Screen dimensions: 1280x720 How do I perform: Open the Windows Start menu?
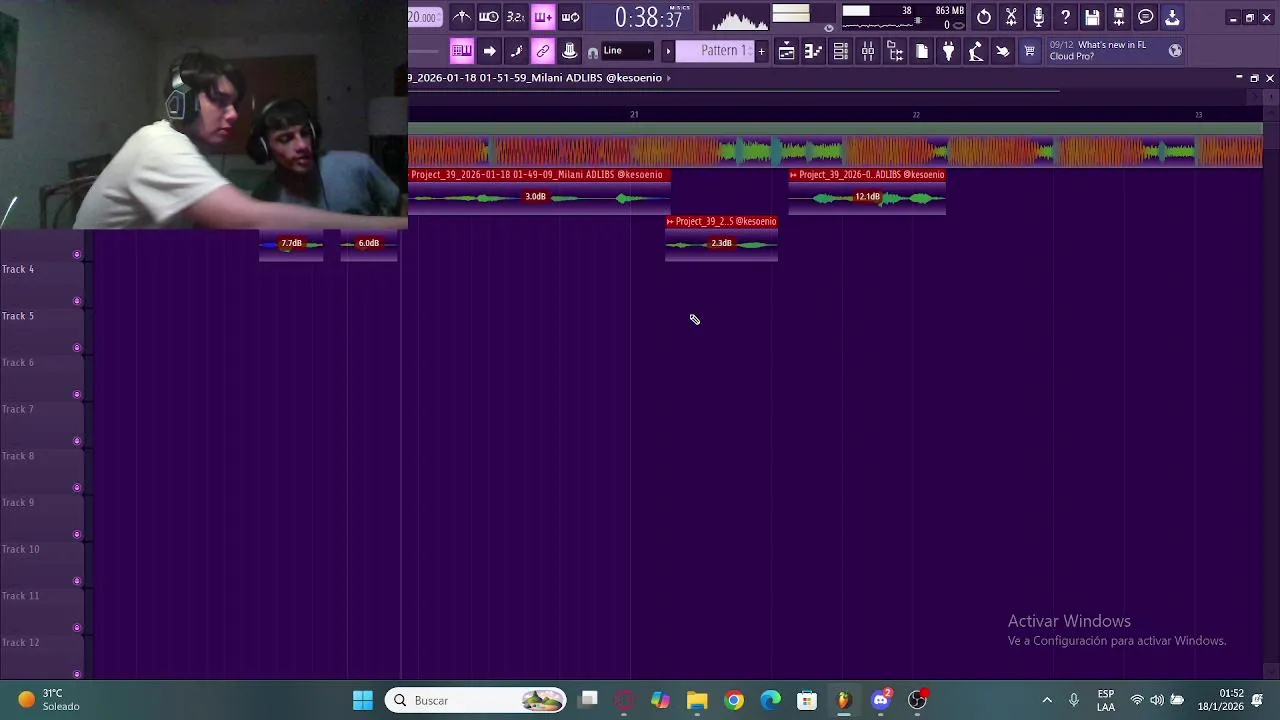(x=363, y=700)
